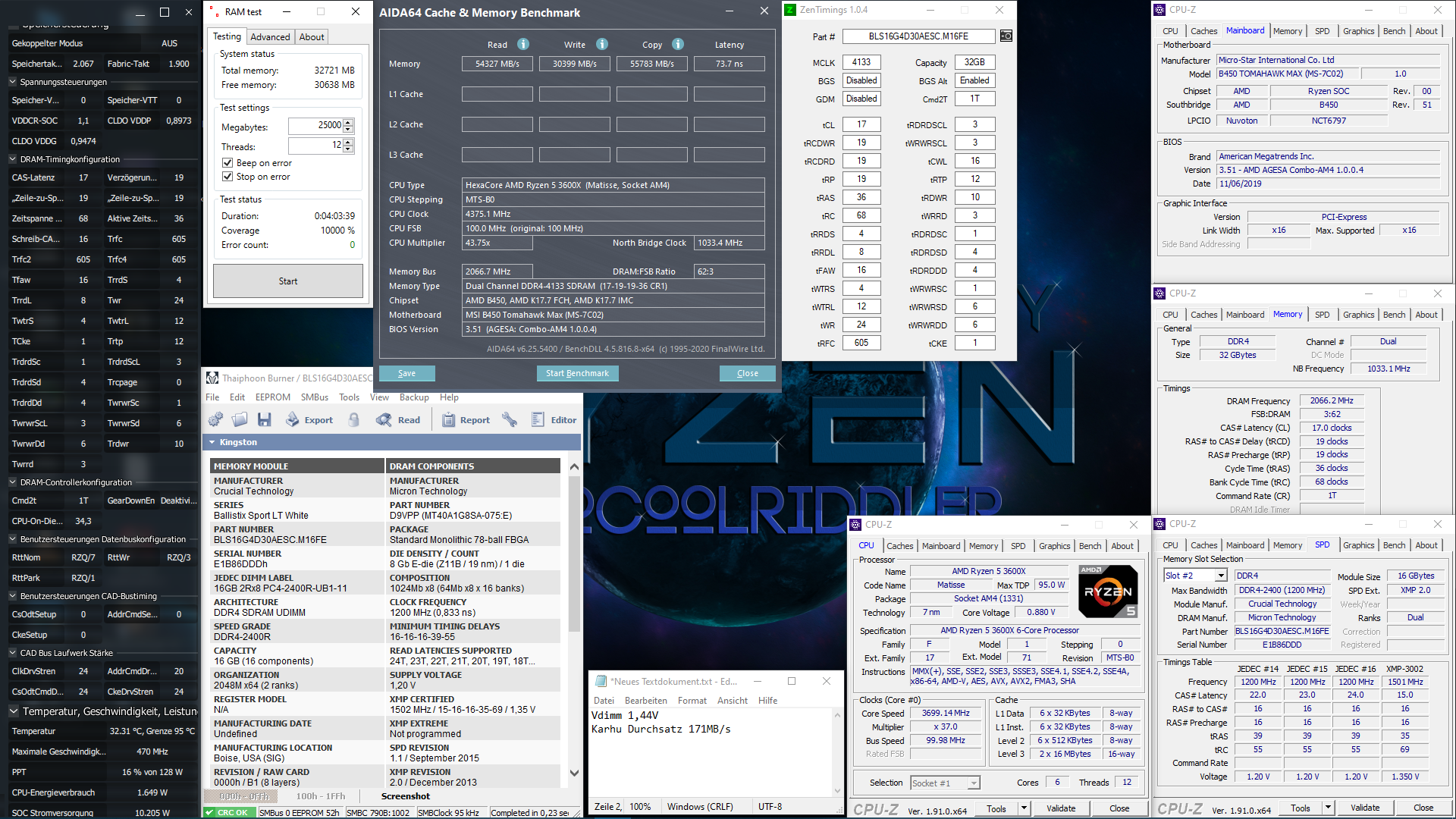Screen dimensions: 1456x819
Task: Open the EEPROM menu in Thaiphoon Burner
Action: coord(272,397)
